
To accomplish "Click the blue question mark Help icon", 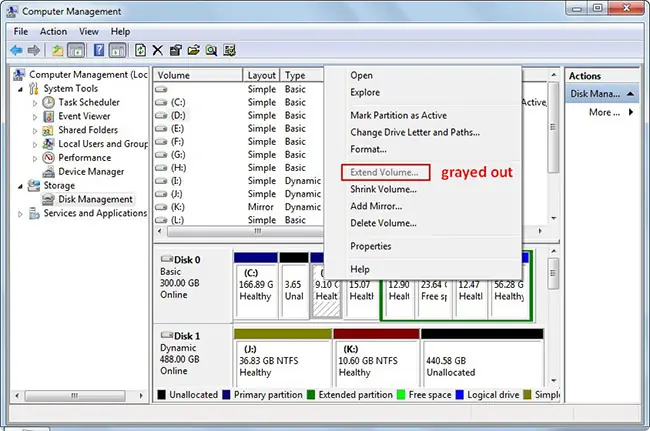I will point(99,50).
